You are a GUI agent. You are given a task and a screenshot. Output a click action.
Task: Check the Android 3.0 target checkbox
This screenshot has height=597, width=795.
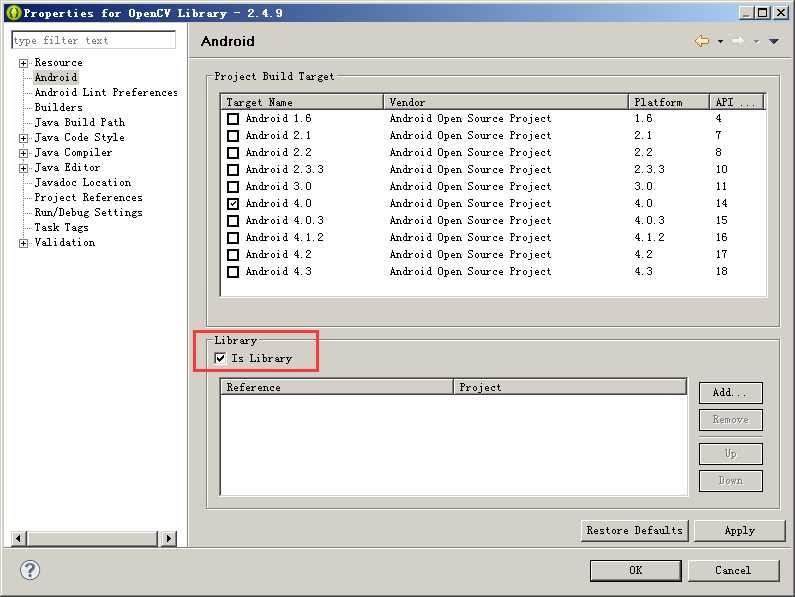pos(233,187)
